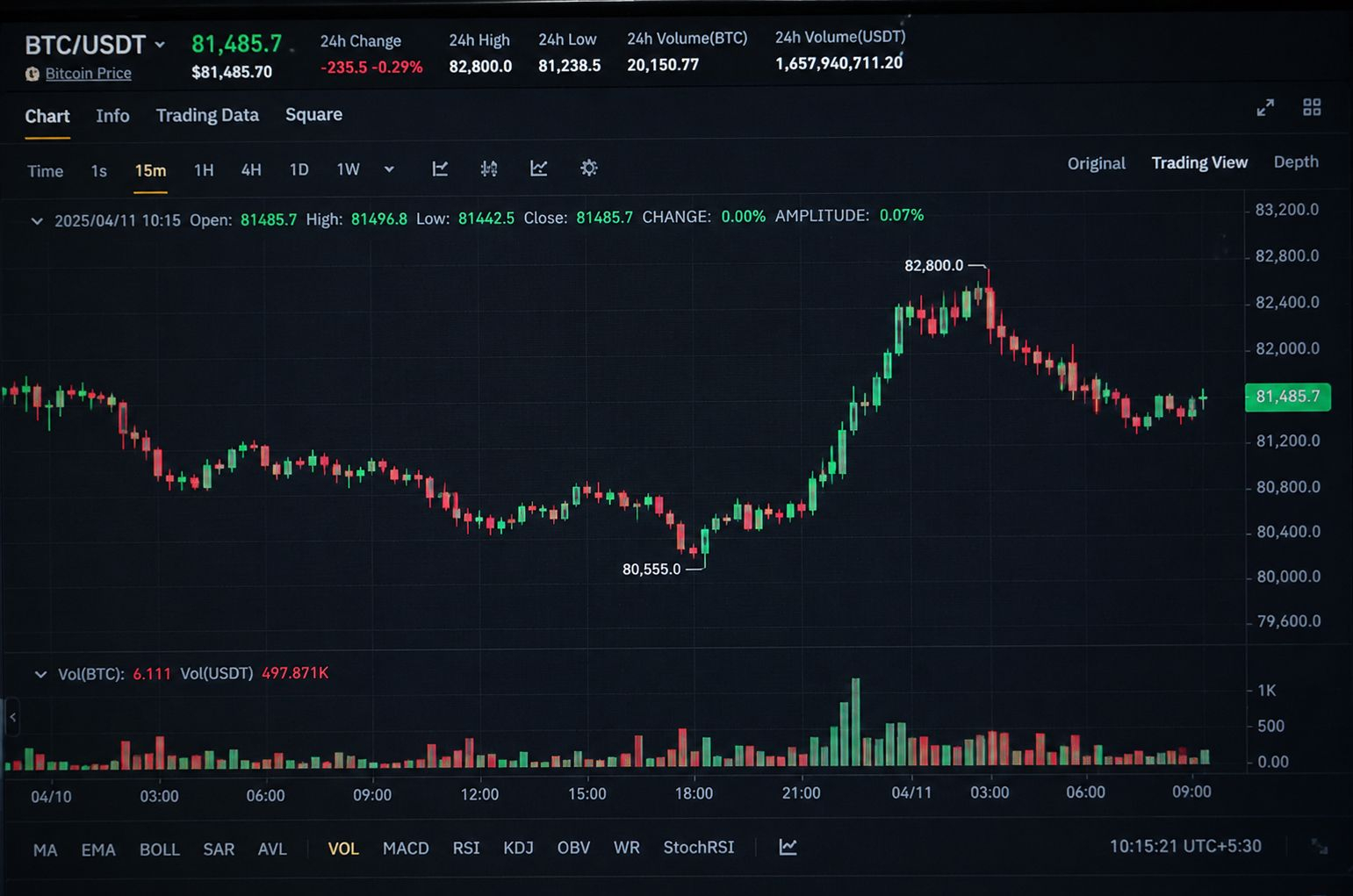Click the green 81,485.7 current price tag
The width and height of the screenshot is (1353, 896).
coord(1288,397)
